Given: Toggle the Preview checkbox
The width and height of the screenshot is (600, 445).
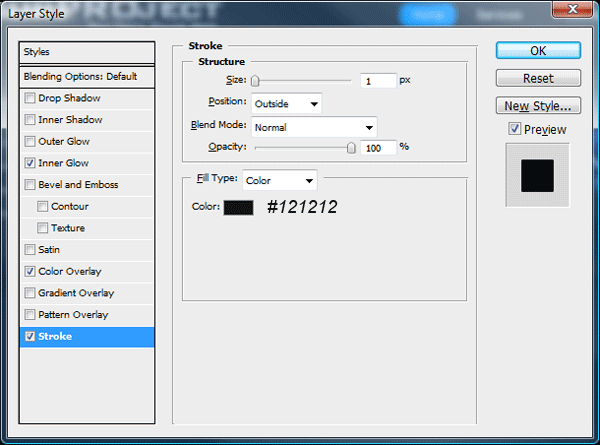Looking at the screenshot, I should tap(515, 129).
